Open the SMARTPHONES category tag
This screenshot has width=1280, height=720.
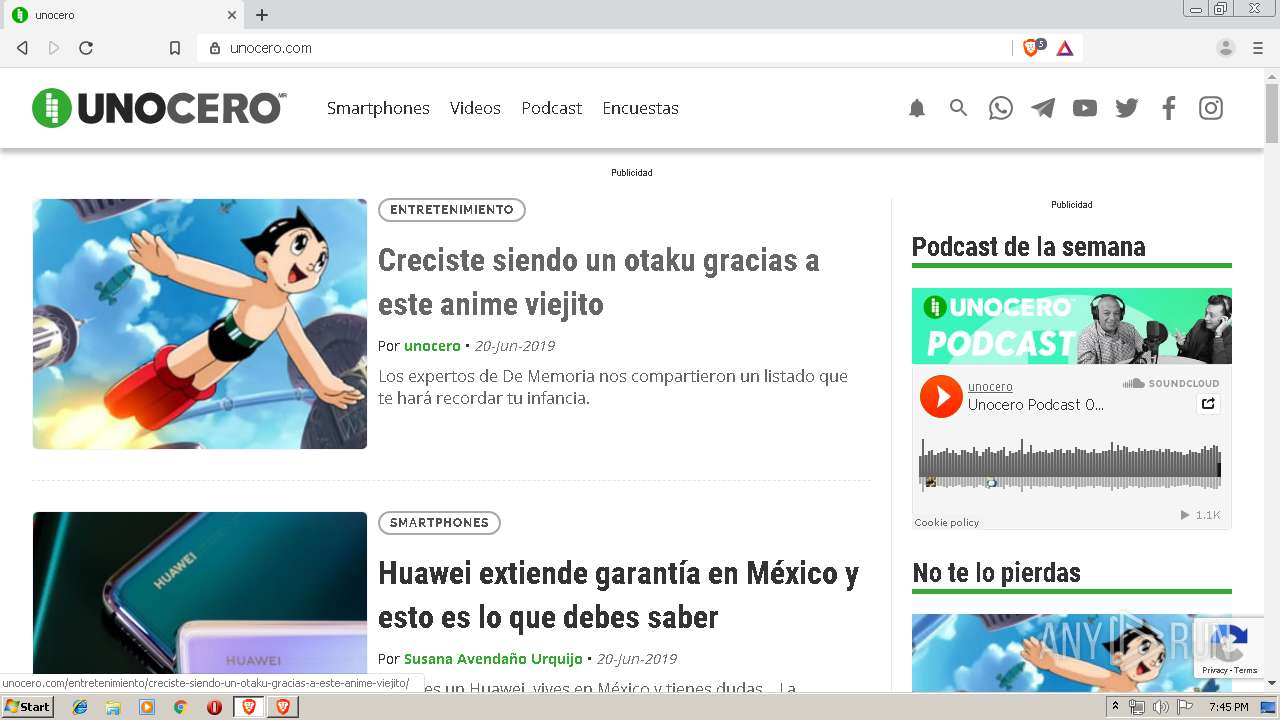[x=439, y=523]
